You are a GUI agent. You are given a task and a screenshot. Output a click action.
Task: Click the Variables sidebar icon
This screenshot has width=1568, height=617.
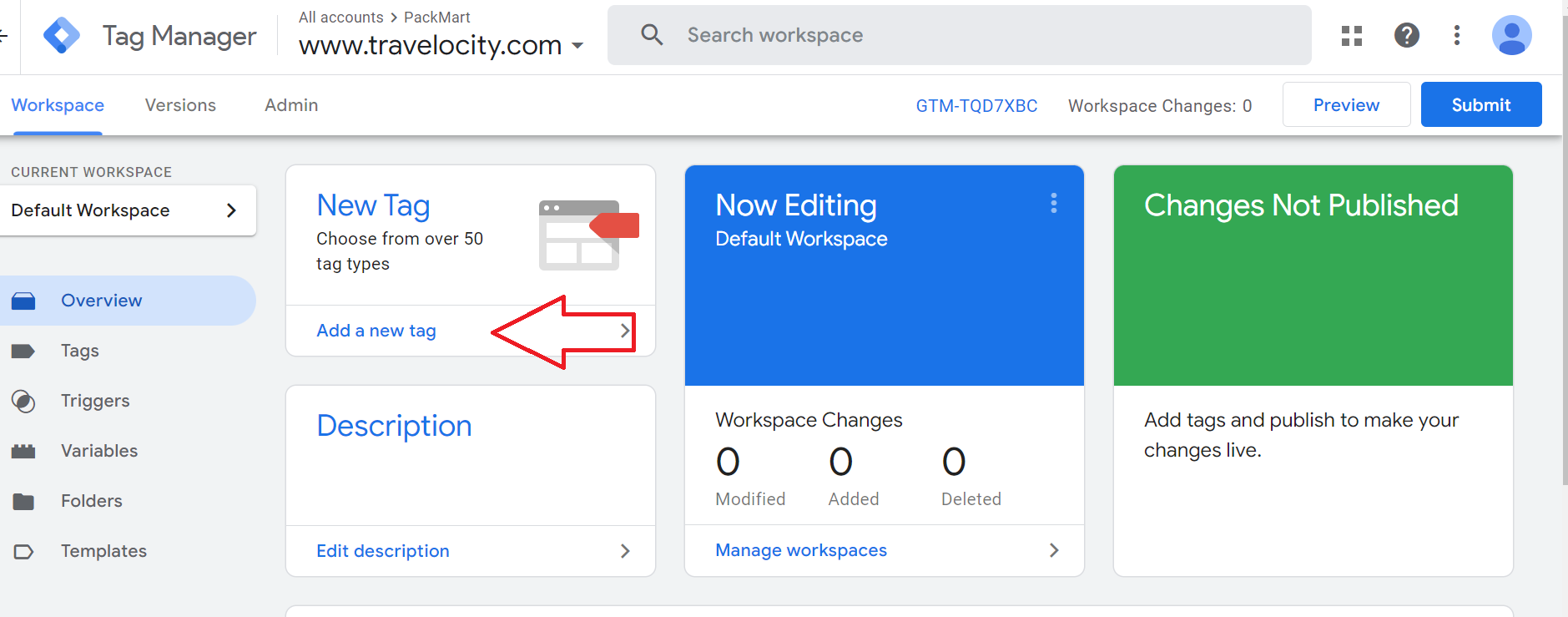click(23, 451)
